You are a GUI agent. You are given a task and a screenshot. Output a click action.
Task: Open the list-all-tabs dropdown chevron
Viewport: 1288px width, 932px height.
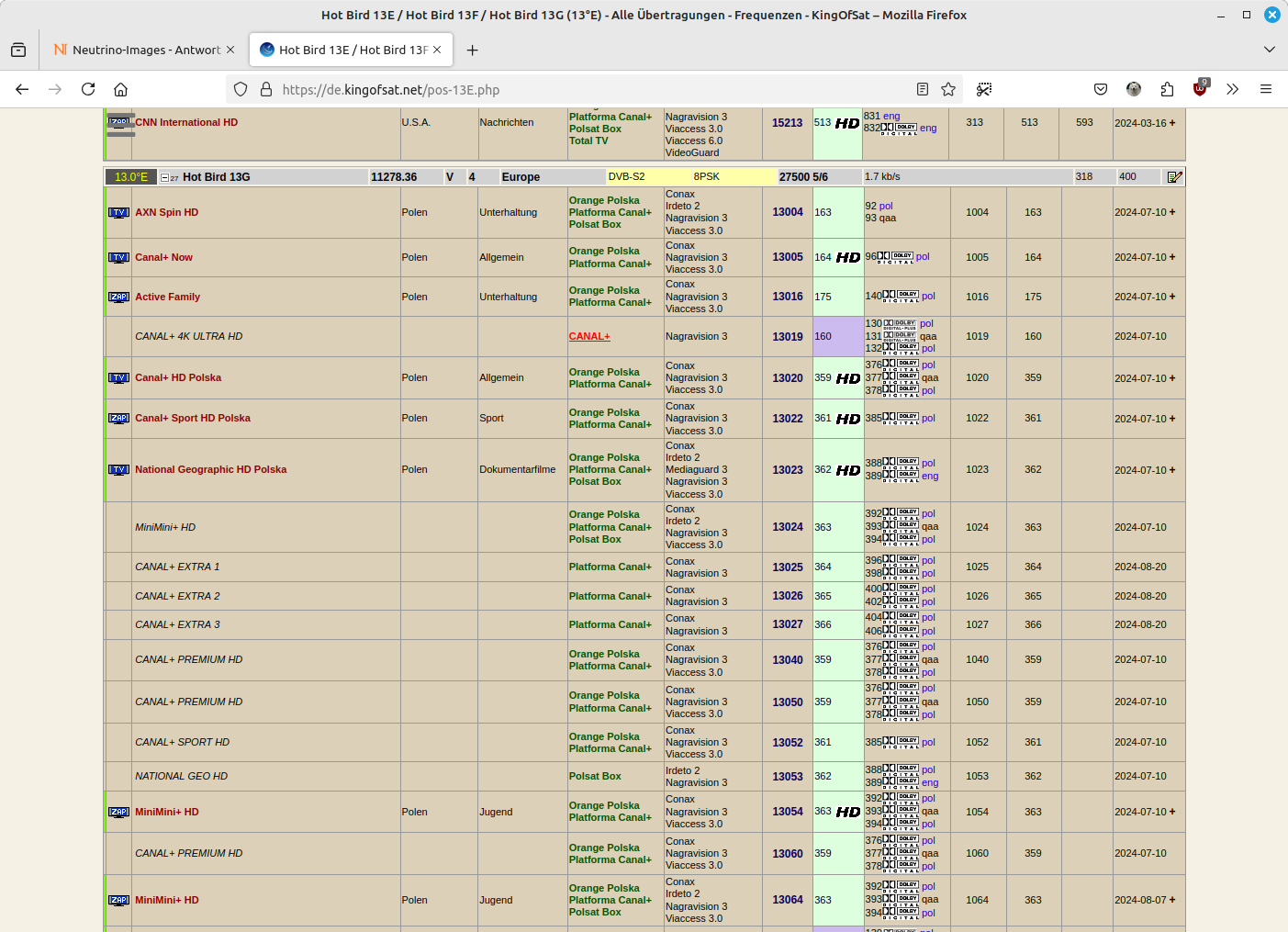point(1270,50)
